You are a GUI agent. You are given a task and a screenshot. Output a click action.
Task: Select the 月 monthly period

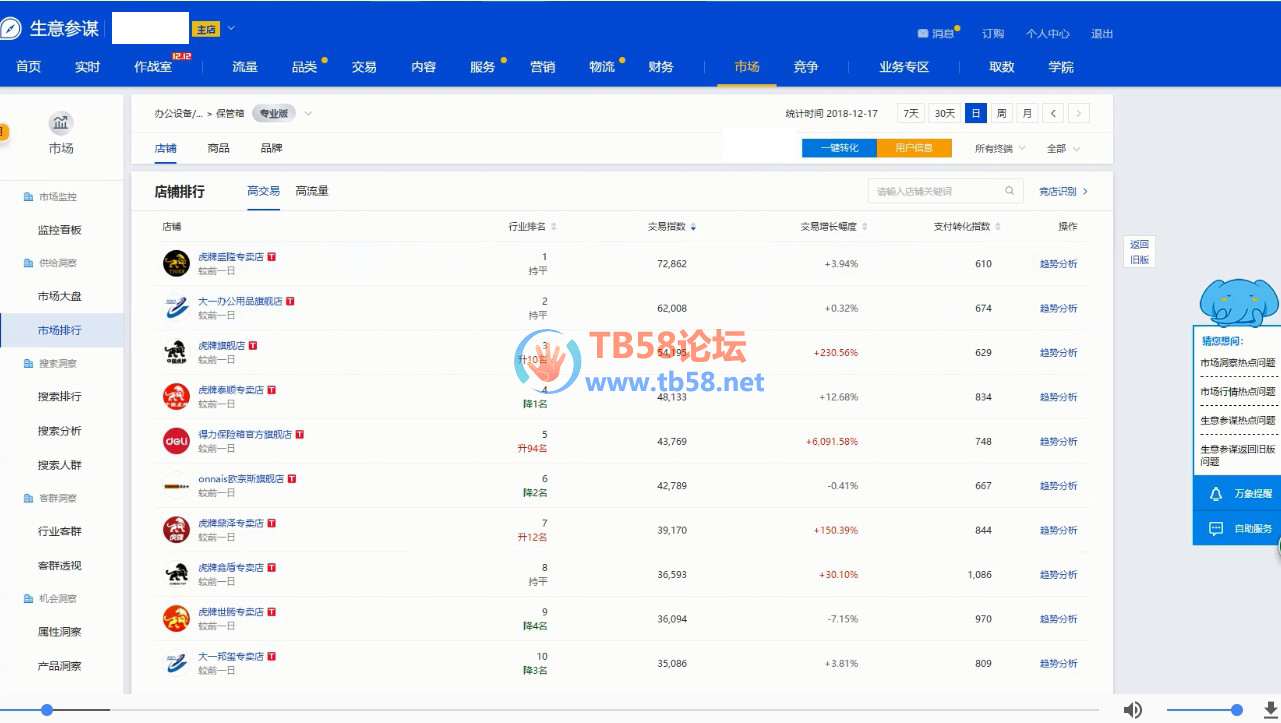1027,114
